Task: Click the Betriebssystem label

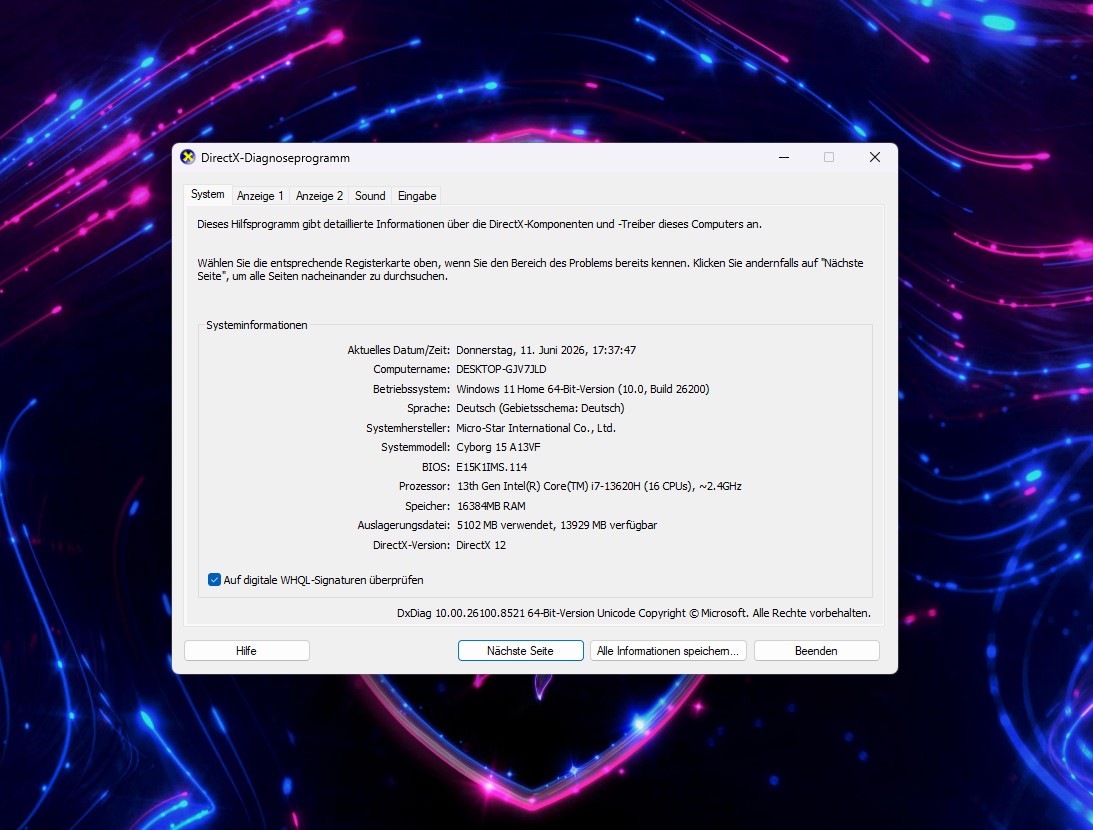Action: pos(412,390)
